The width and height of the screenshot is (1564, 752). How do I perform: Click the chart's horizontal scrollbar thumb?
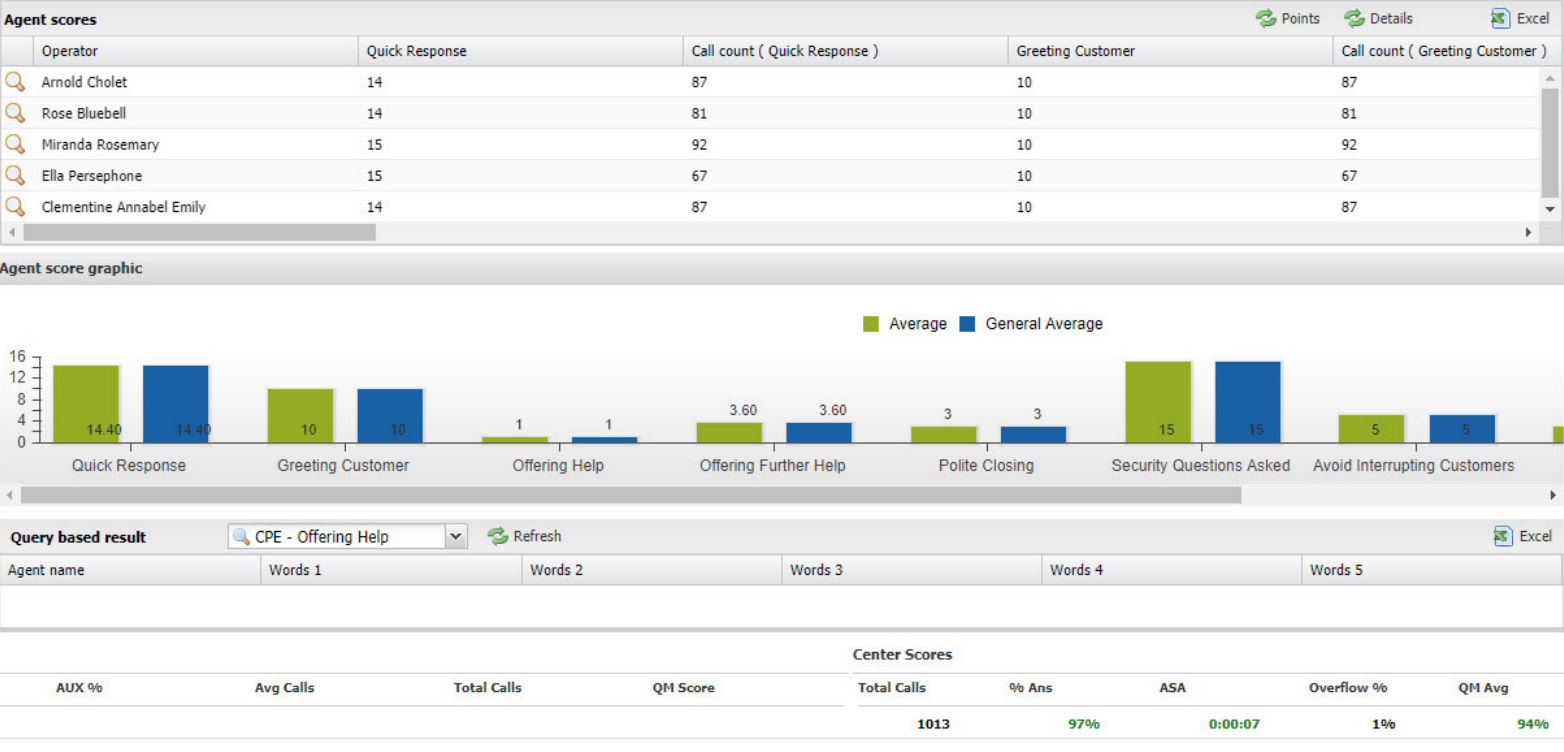630,495
